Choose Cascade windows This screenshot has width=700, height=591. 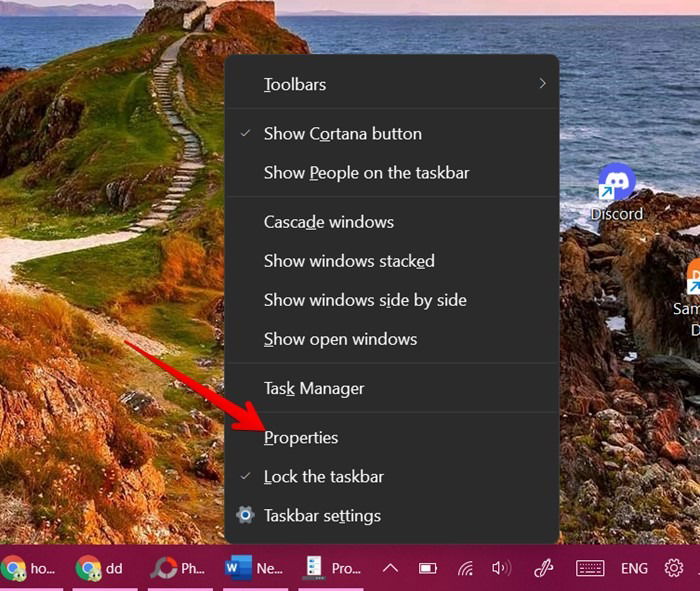[392, 222]
